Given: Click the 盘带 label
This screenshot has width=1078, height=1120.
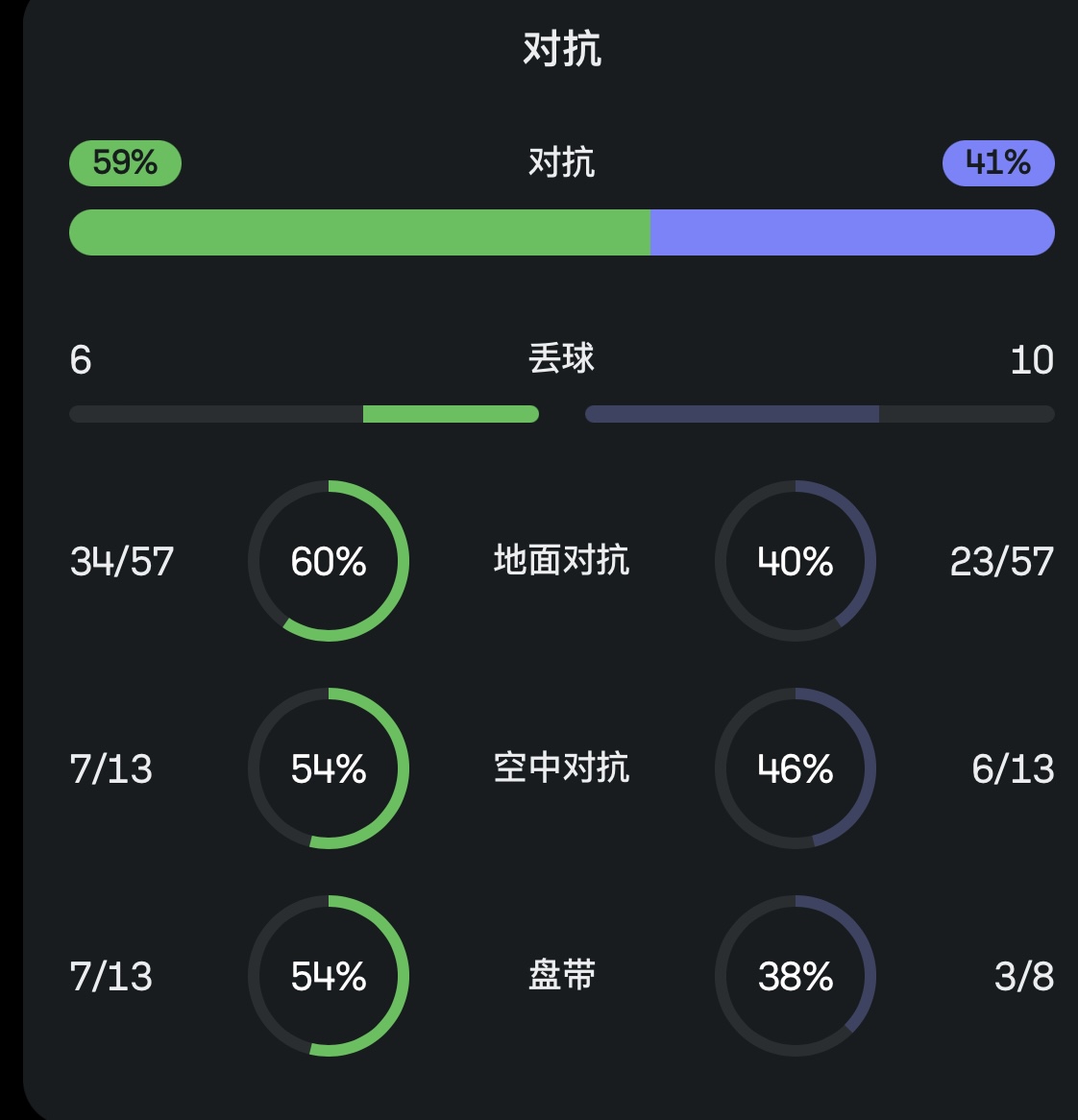Looking at the screenshot, I should (562, 975).
